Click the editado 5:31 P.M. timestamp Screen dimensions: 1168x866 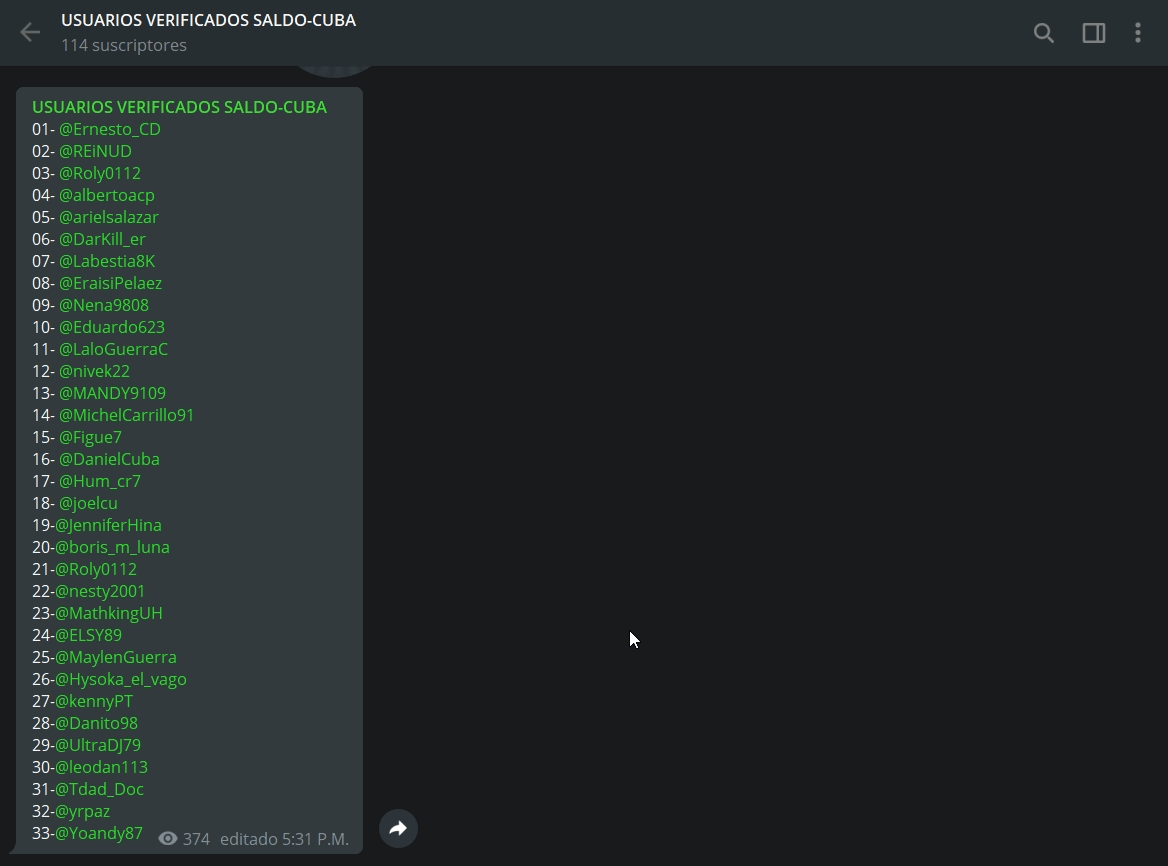[x=285, y=839]
